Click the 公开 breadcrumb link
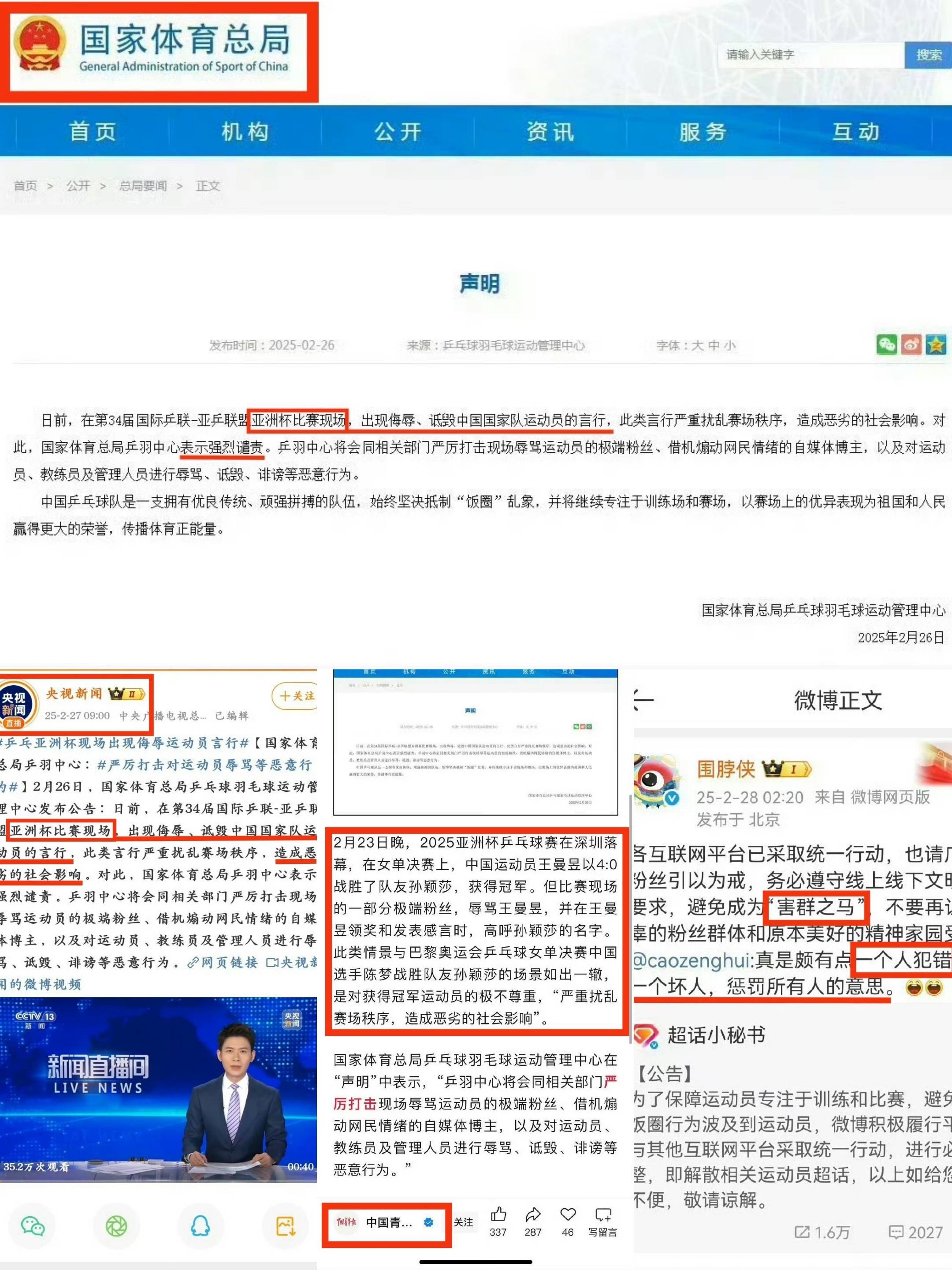The width and height of the screenshot is (952, 1270). coord(78,186)
